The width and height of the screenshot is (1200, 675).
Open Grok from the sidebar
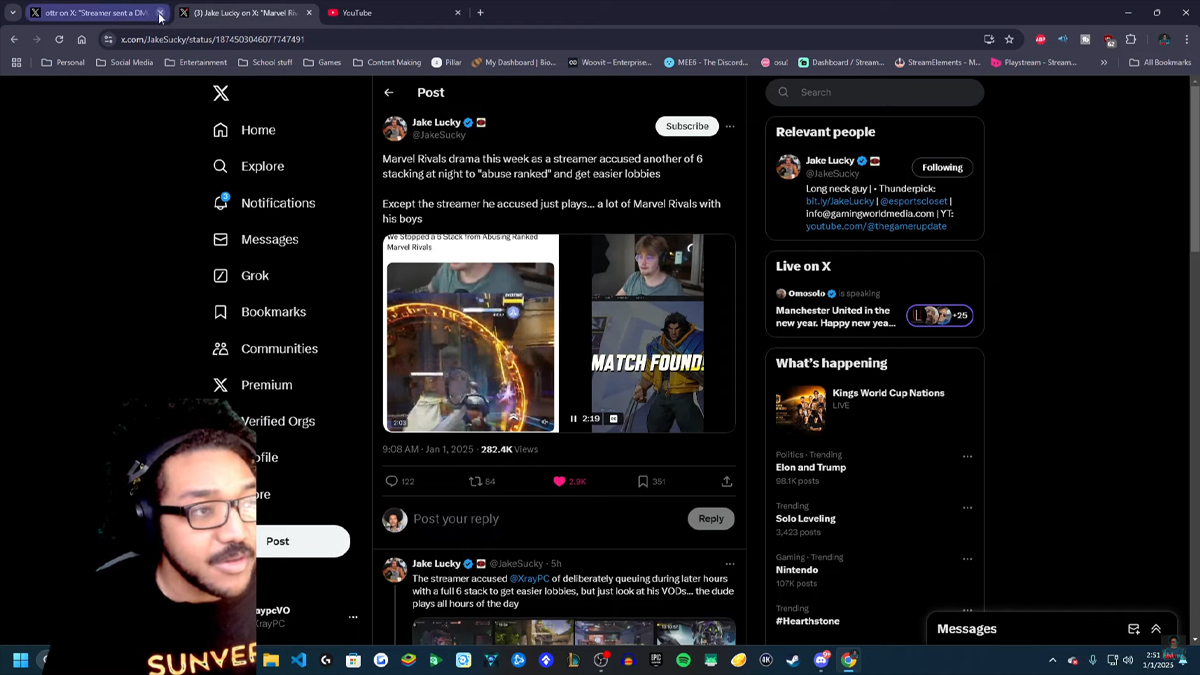255,275
